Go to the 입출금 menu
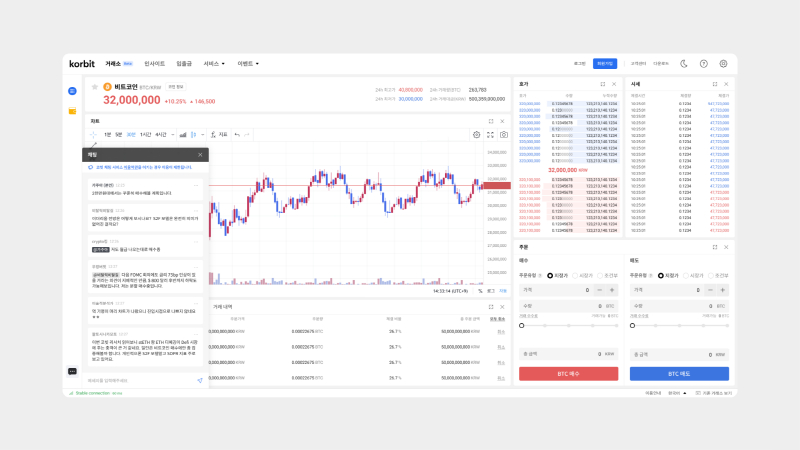800x450 pixels. (183, 63)
